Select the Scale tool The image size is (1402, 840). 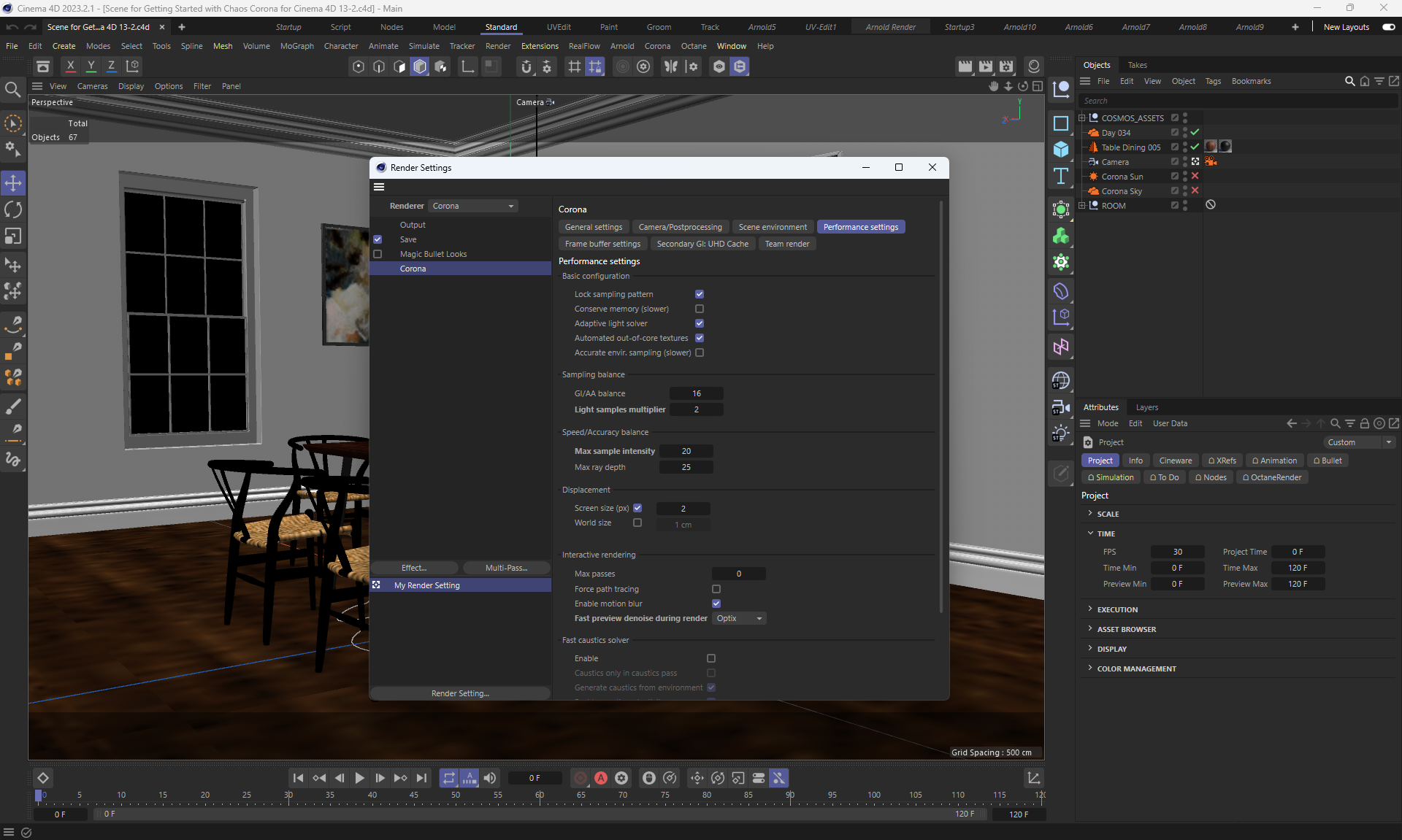[13, 236]
